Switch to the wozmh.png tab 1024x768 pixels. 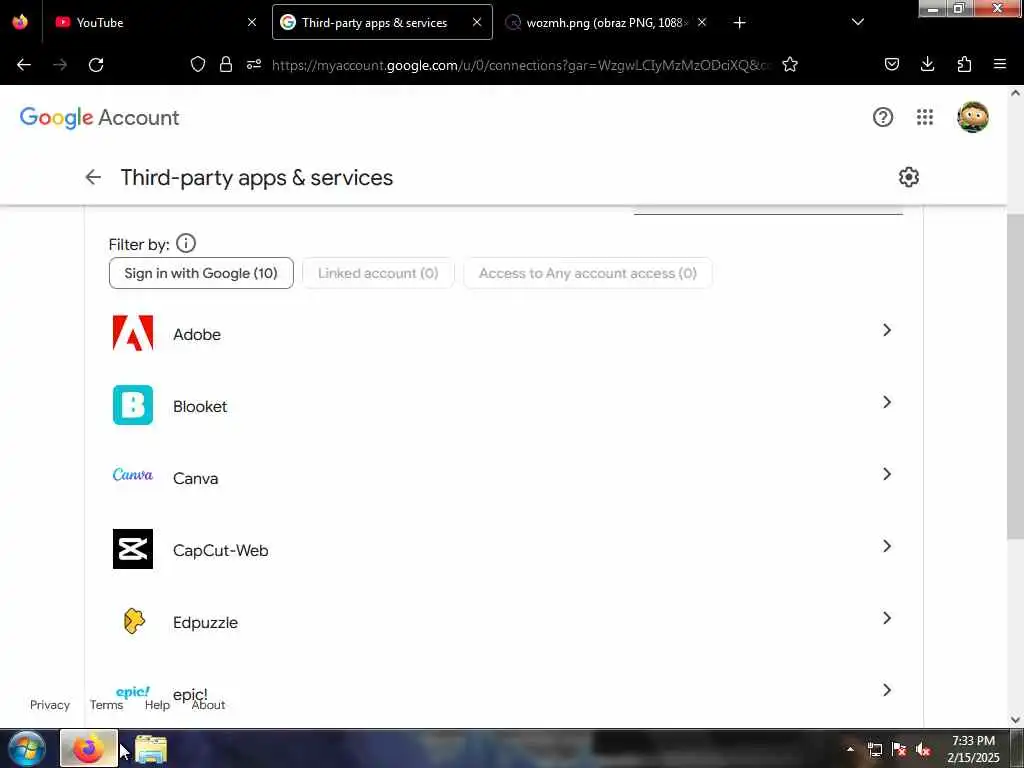607,22
